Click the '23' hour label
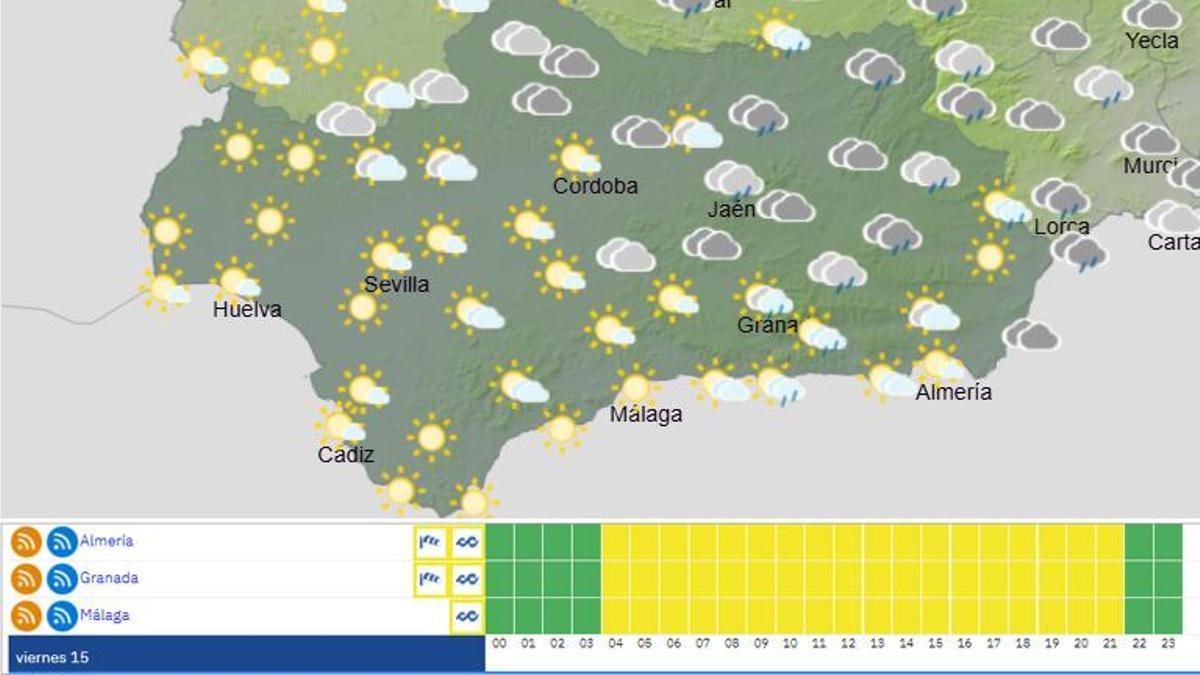Screen dimensions: 1200x675 [x=1168, y=644]
